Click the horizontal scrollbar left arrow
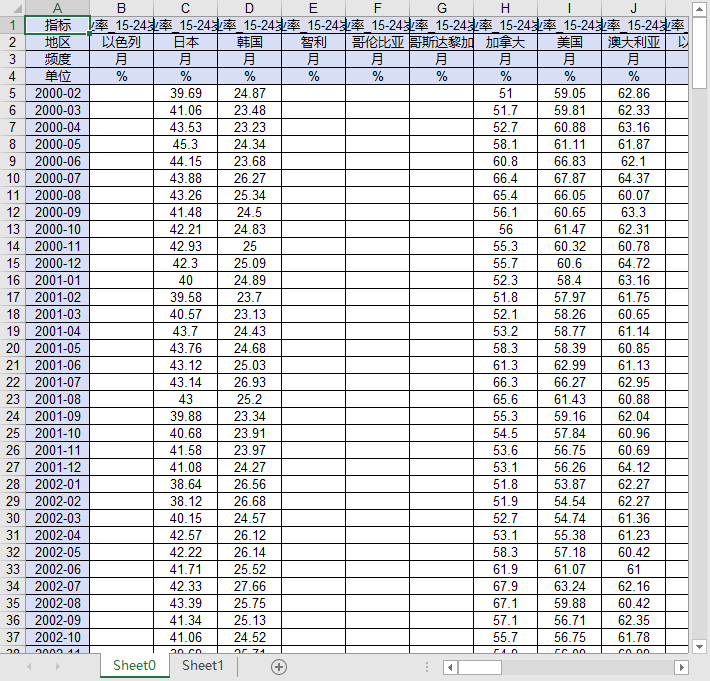710x681 pixels. click(450, 667)
